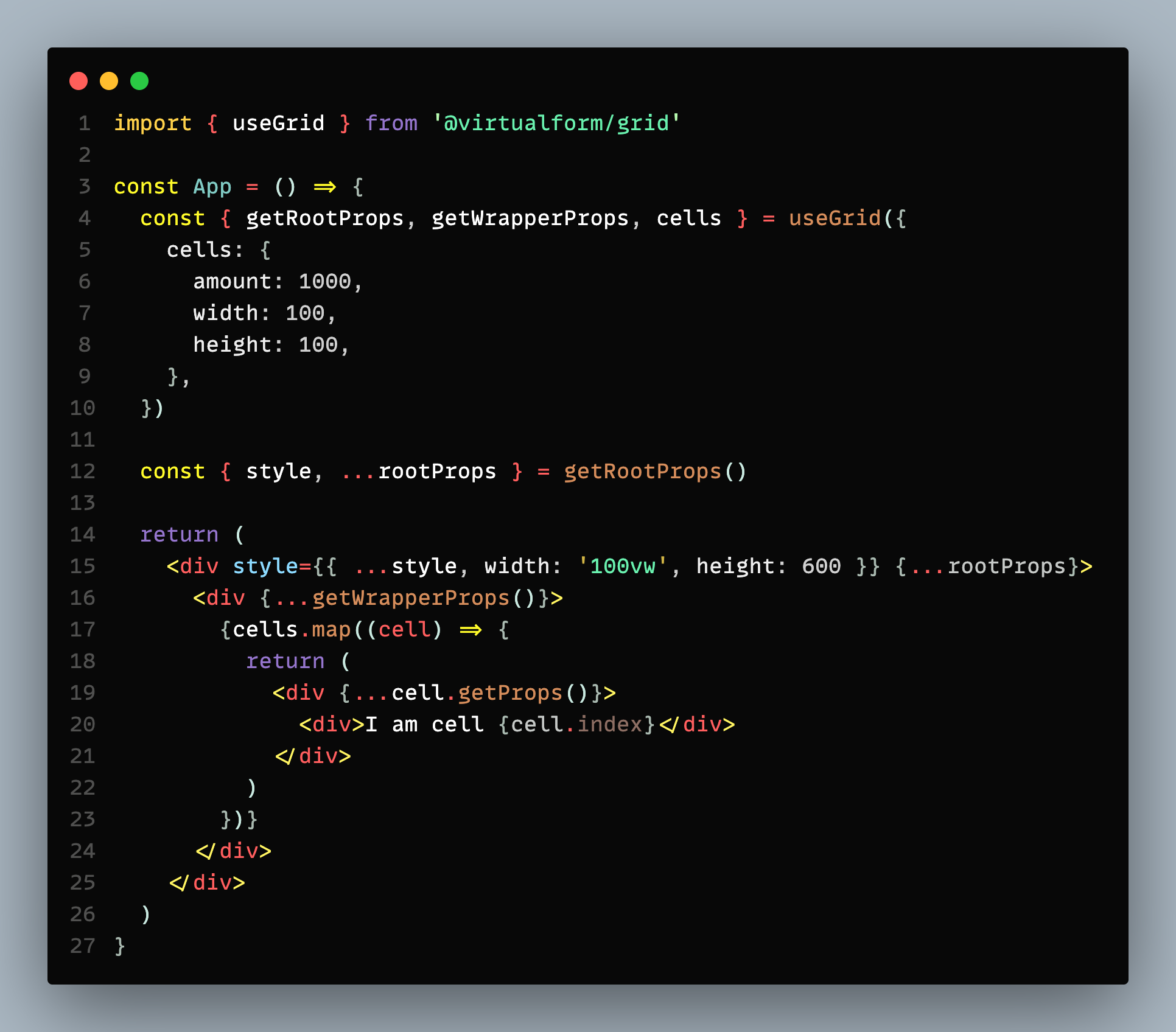
Task: Click line number 11 in the gutter
Action: click(x=83, y=440)
